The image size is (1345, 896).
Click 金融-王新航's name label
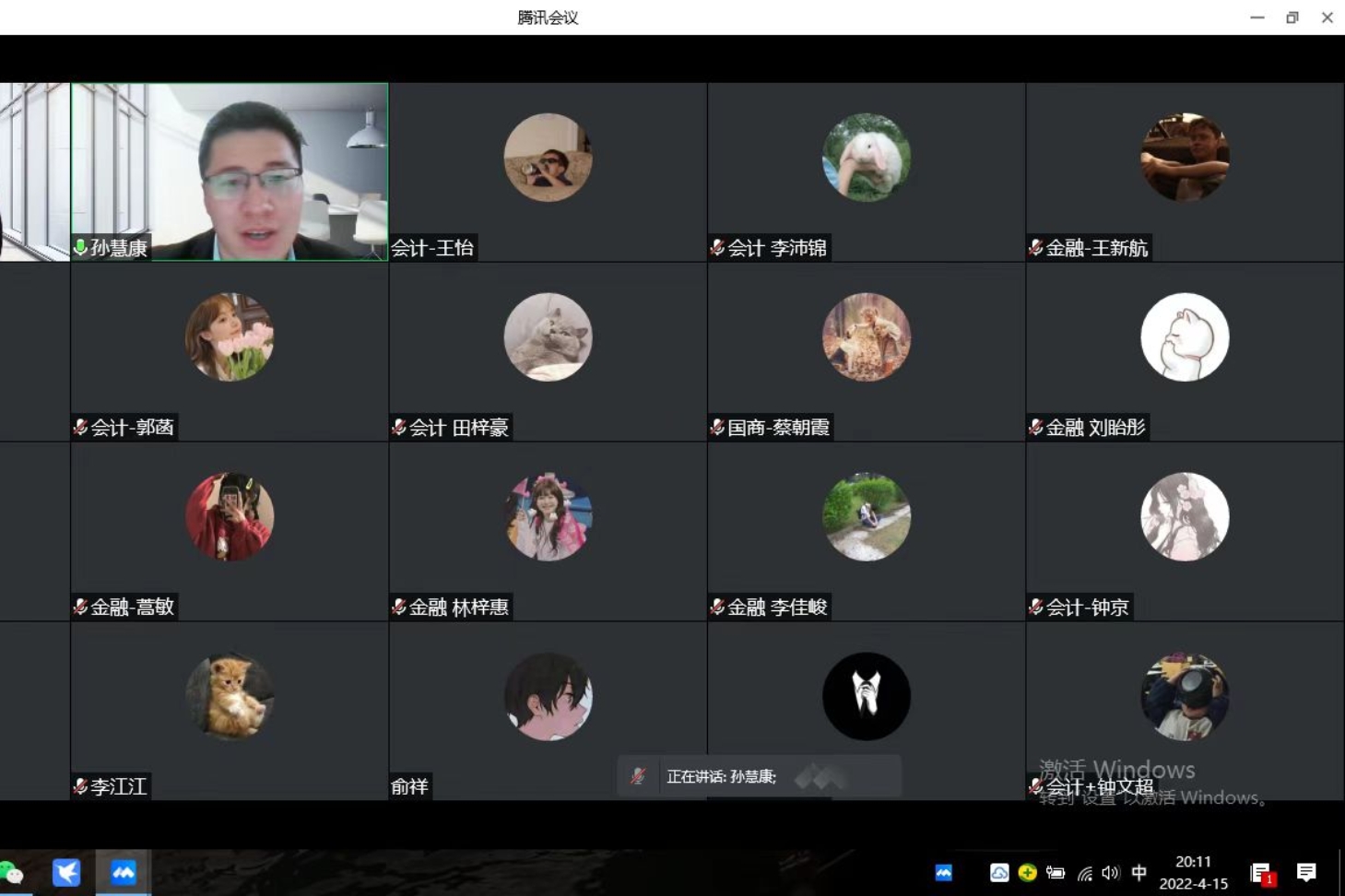click(1096, 248)
